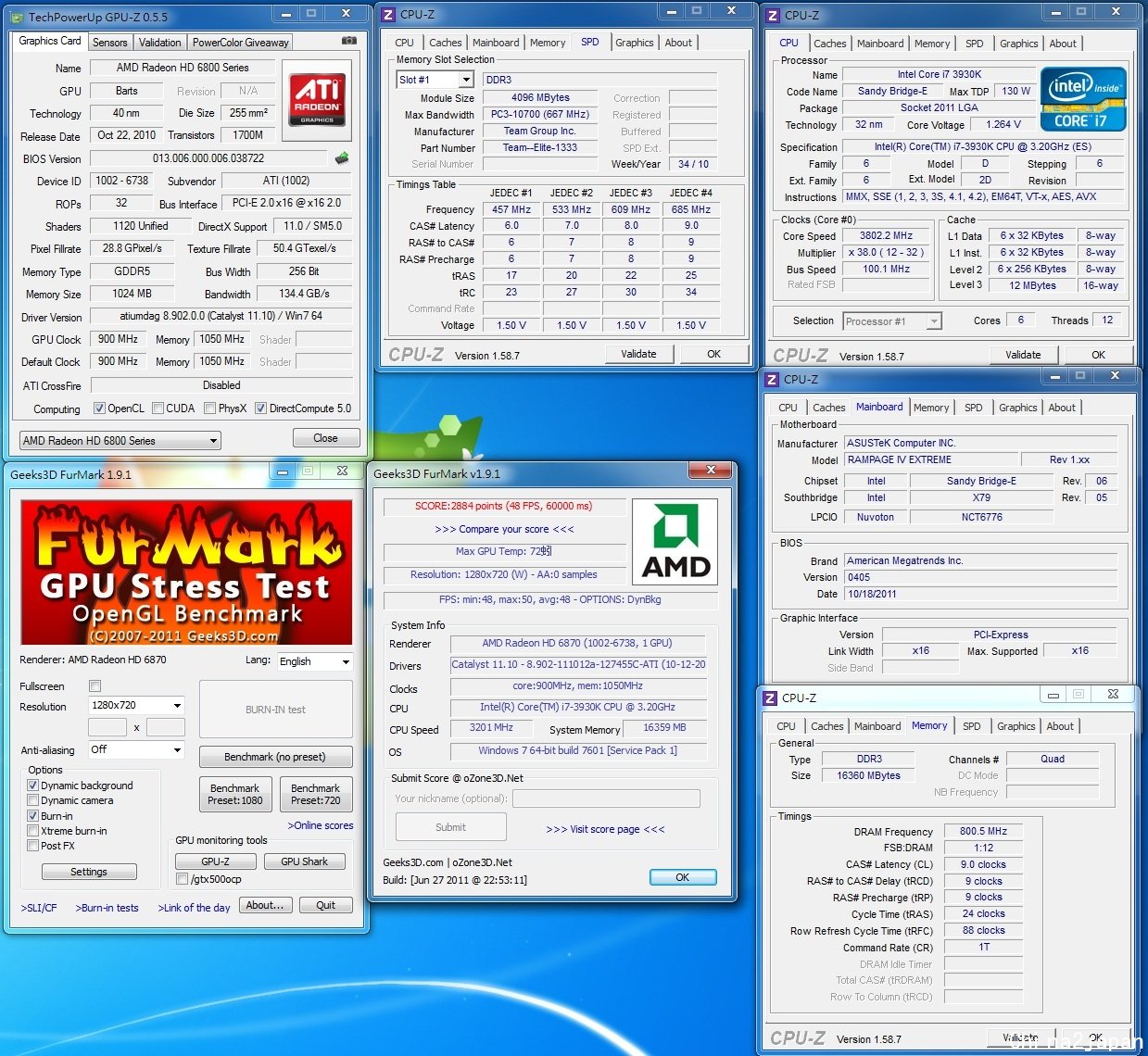1148x1056 pixels.
Task: Open the Resolution 1280x720 dropdown
Action: tap(136, 706)
